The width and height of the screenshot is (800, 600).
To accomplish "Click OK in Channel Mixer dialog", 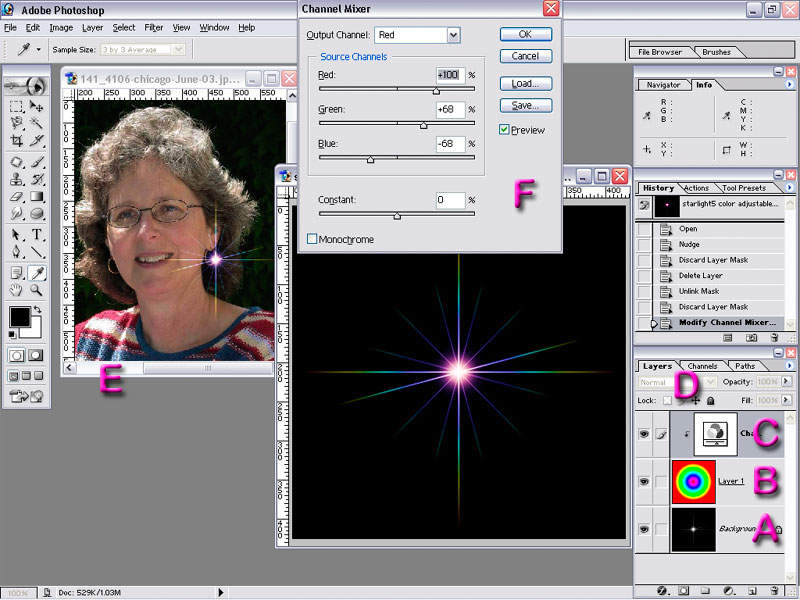I will pos(526,34).
